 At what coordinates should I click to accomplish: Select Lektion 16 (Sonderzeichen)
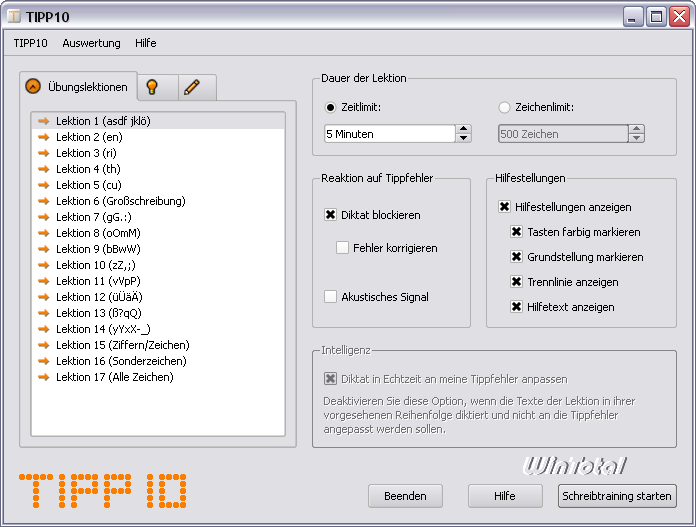[158, 361]
